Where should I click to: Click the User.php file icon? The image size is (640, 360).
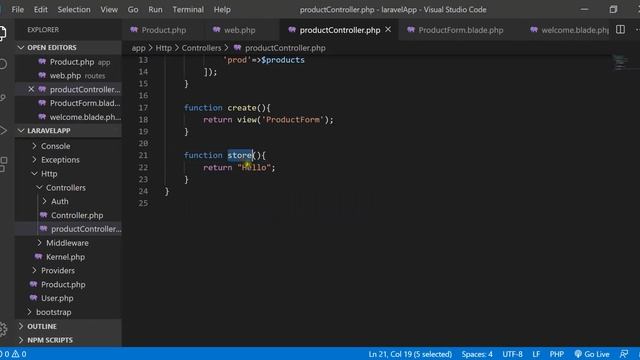pos(33,298)
